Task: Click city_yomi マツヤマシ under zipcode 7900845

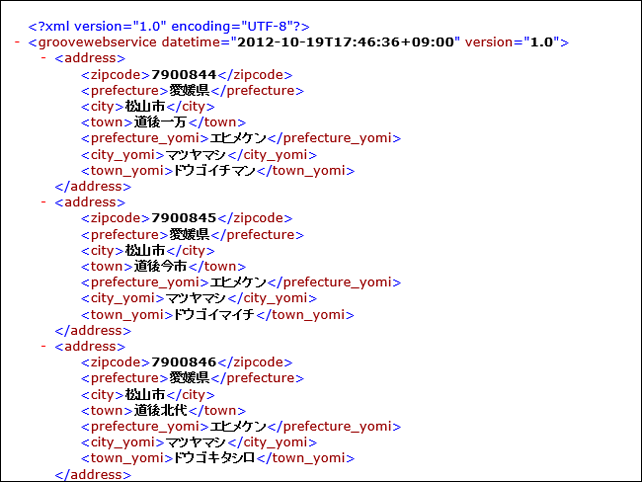Action: tap(196, 298)
